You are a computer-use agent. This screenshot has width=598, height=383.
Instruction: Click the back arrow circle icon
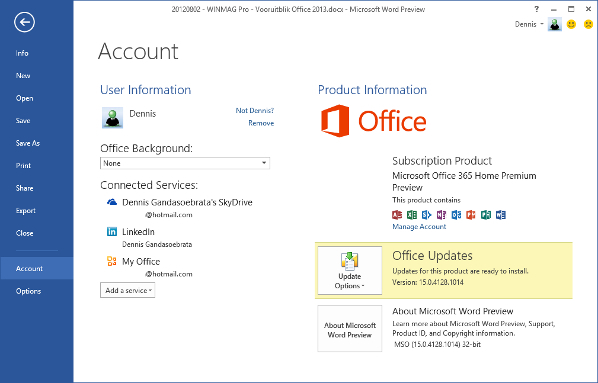coord(24,22)
